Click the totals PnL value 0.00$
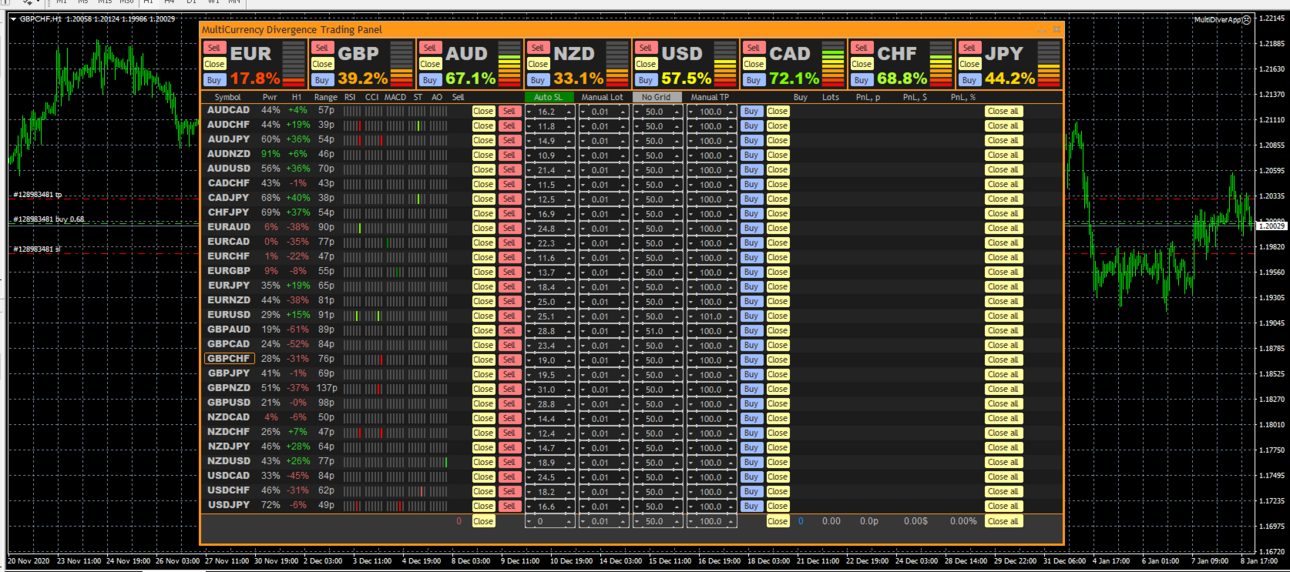This screenshot has width=1290, height=572. pos(916,521)
